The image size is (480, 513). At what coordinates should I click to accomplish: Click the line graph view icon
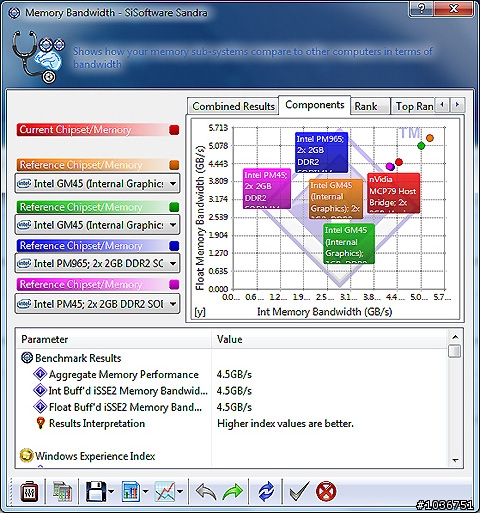(x=165, y=491)
